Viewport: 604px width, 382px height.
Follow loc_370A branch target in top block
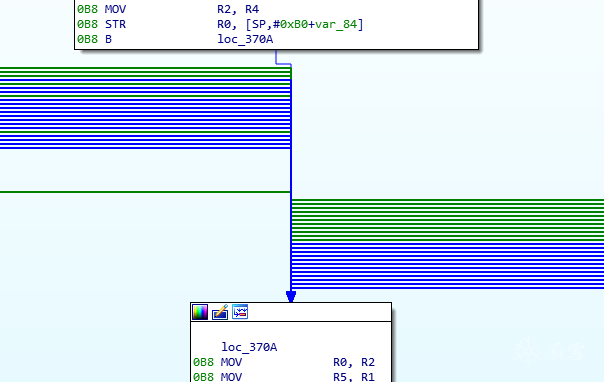point(245,39)
